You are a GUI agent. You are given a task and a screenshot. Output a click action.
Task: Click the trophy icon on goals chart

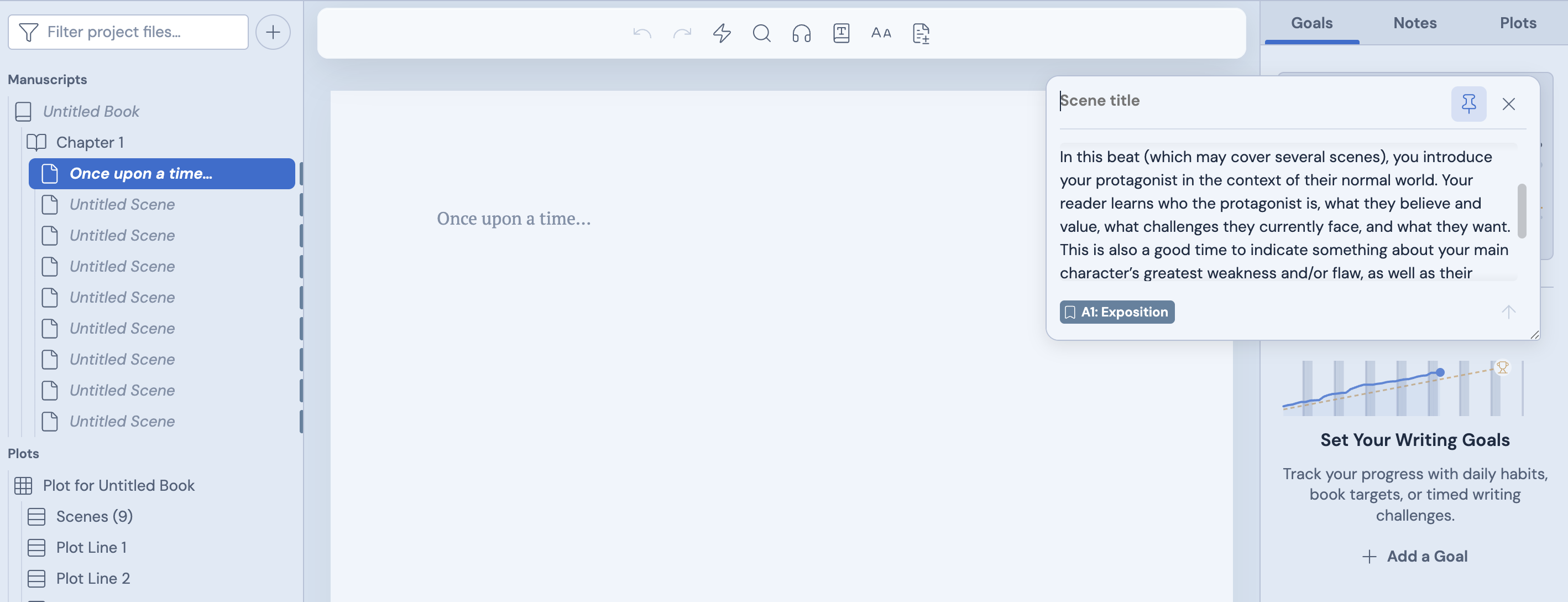click(x=1502, y=367)
